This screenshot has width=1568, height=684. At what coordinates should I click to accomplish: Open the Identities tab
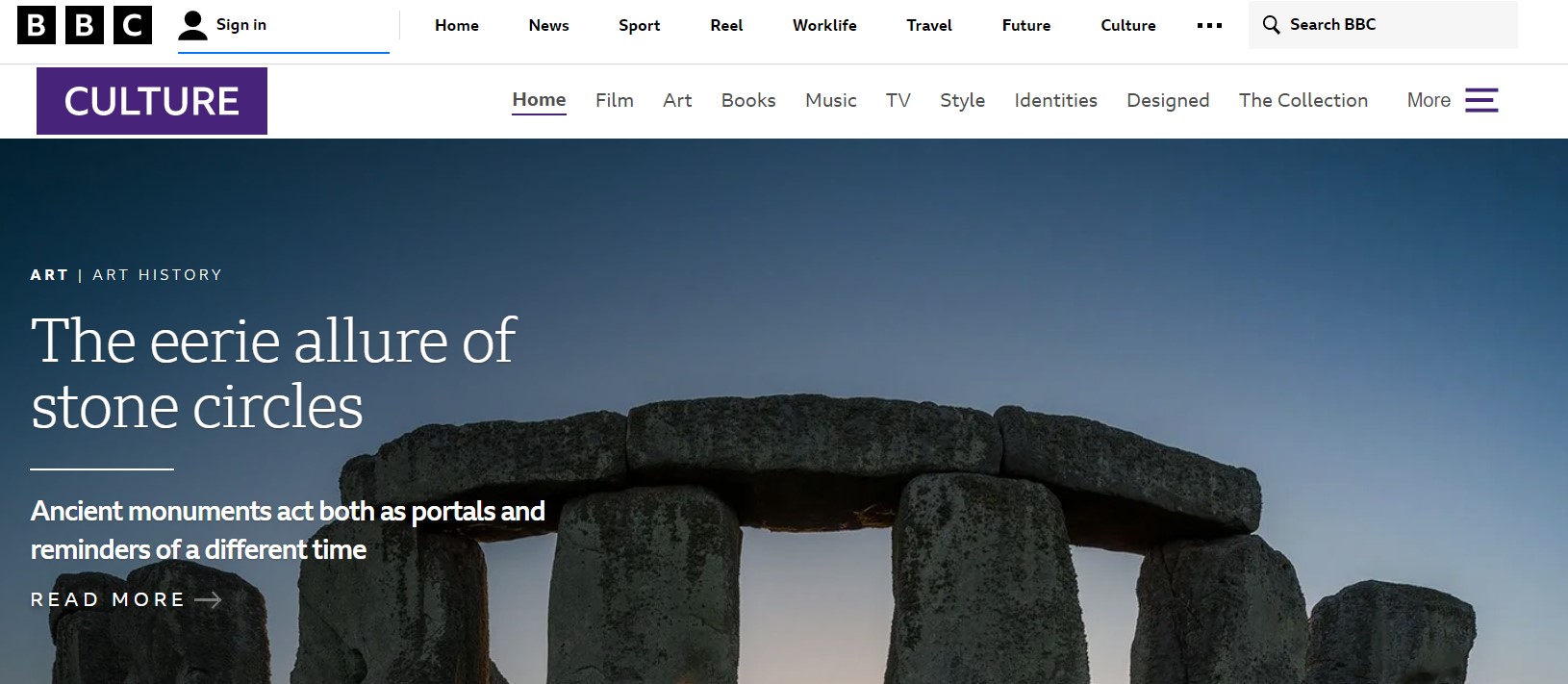point(1055,100)
